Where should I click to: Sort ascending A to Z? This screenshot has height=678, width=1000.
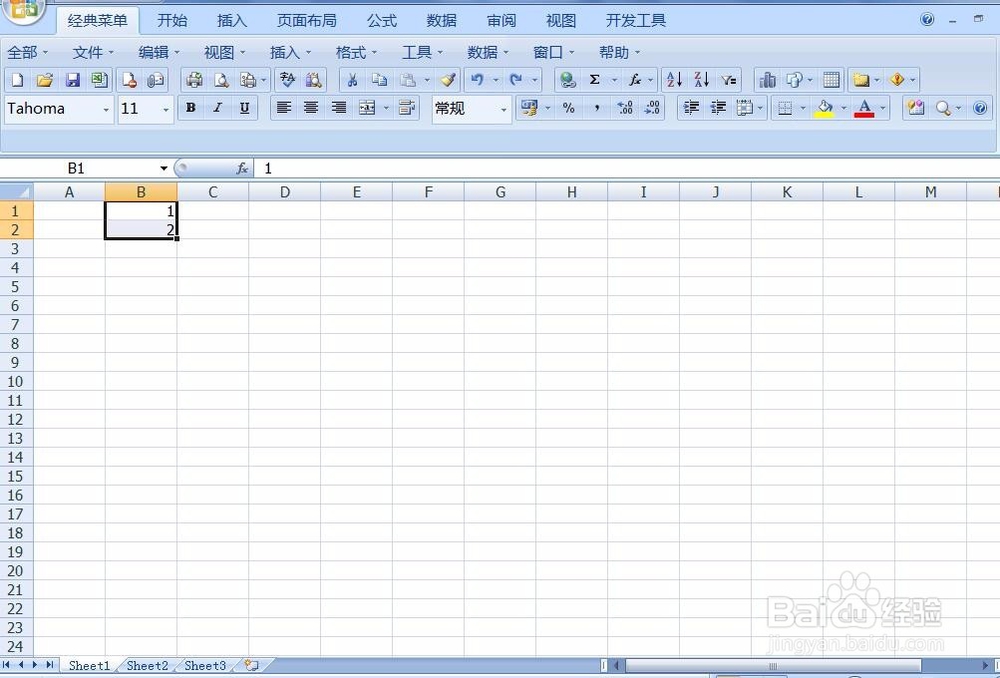point(674,80)
